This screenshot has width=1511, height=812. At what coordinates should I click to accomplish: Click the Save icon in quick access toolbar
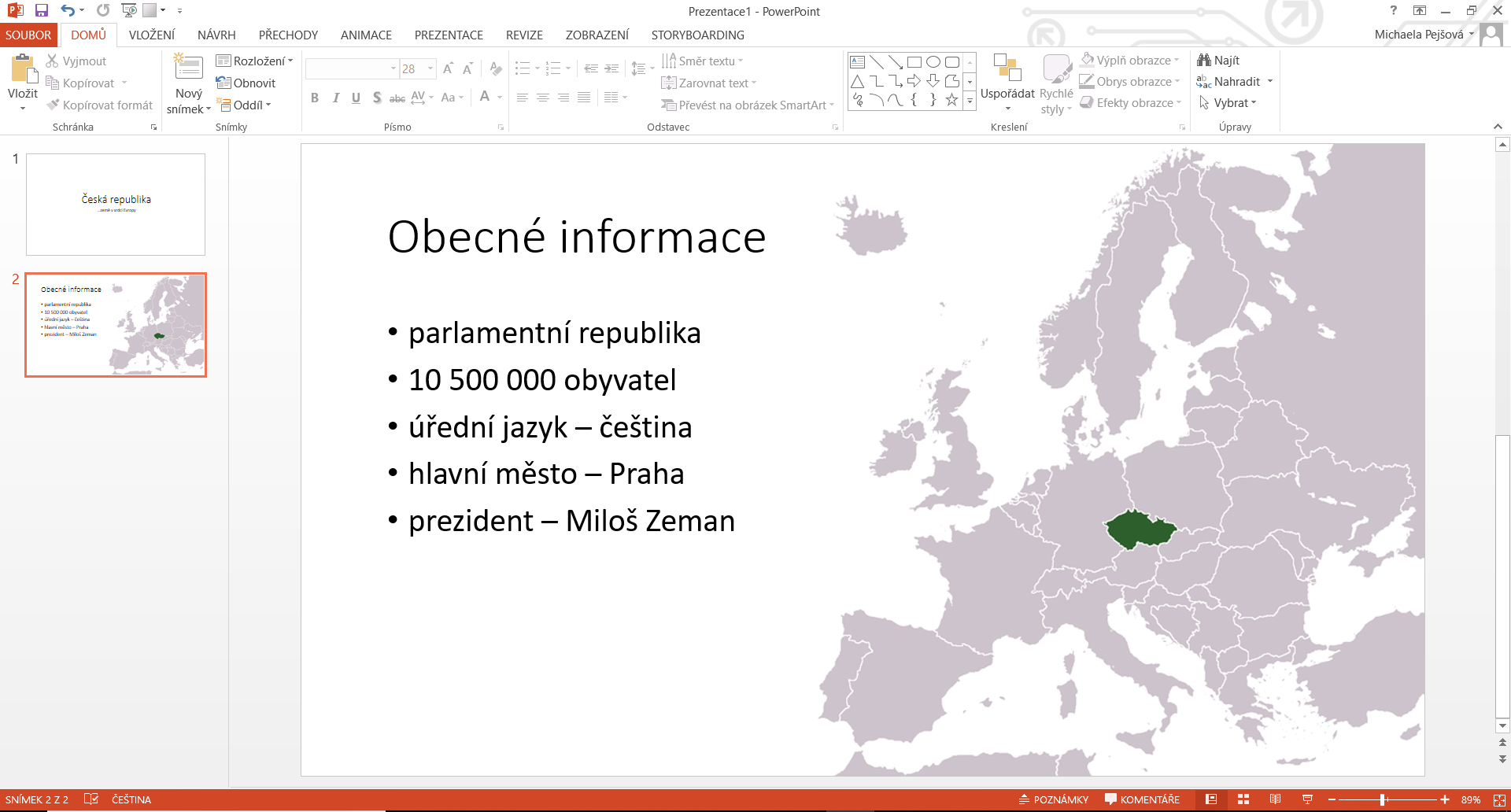tap(42, 11)
